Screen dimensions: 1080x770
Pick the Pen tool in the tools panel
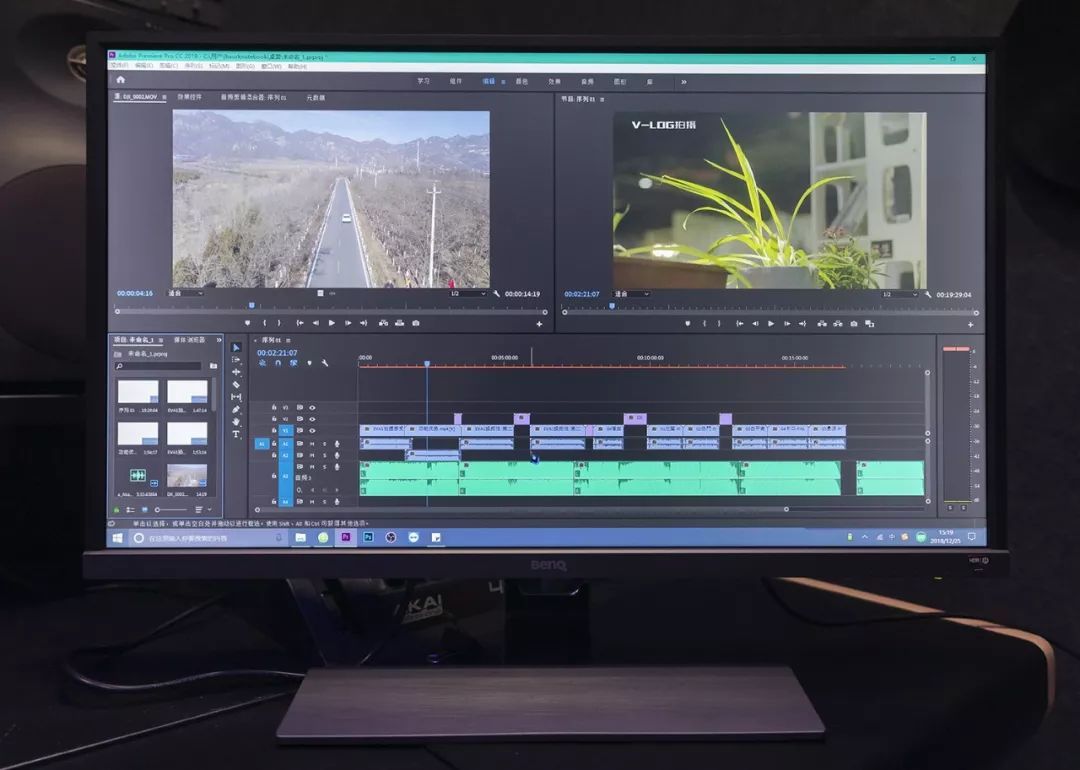pos(236,409)
